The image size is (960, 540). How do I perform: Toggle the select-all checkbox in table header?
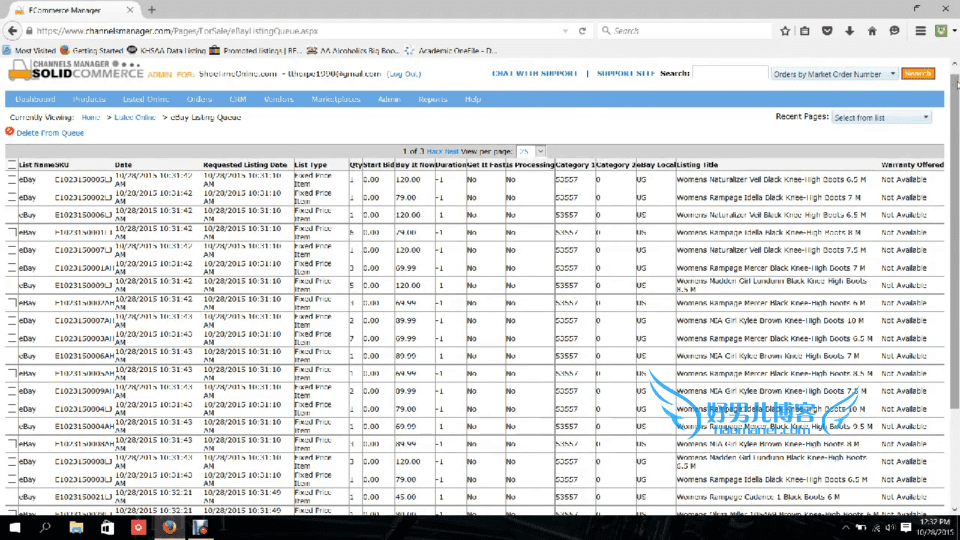click(12, 164)
